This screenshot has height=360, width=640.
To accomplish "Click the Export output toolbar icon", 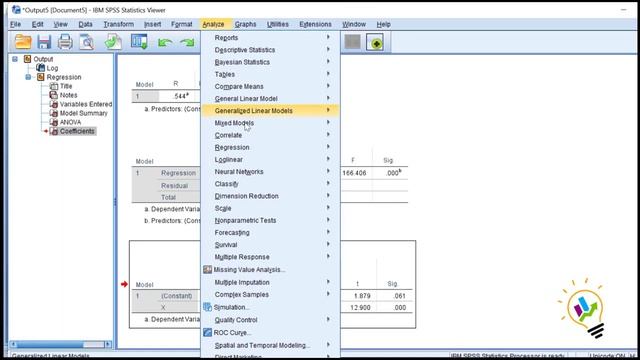I will click(x=113, y=42).
